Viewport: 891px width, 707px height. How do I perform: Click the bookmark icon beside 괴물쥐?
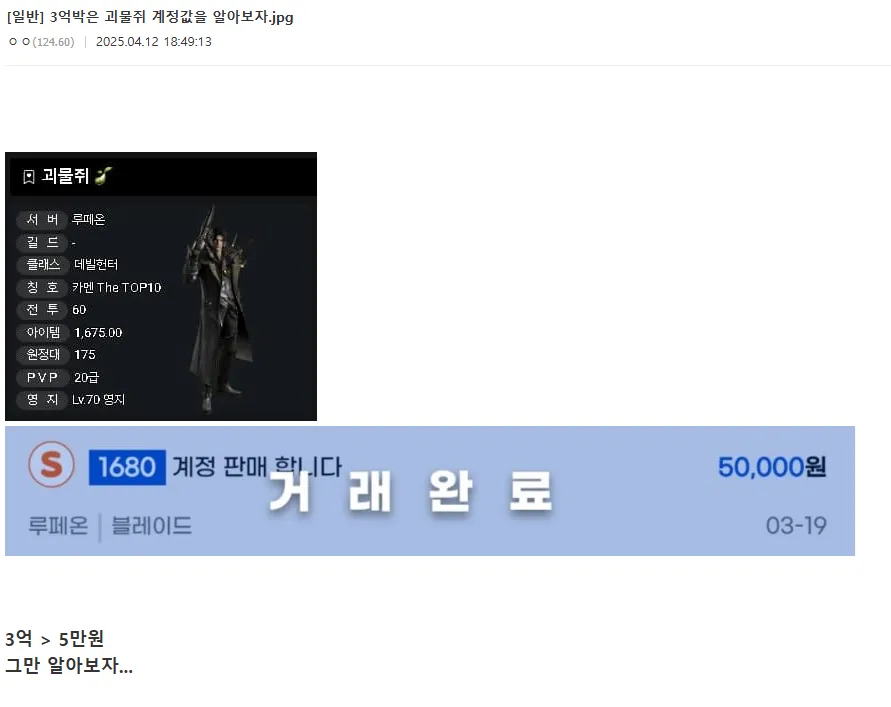point(28,177)
